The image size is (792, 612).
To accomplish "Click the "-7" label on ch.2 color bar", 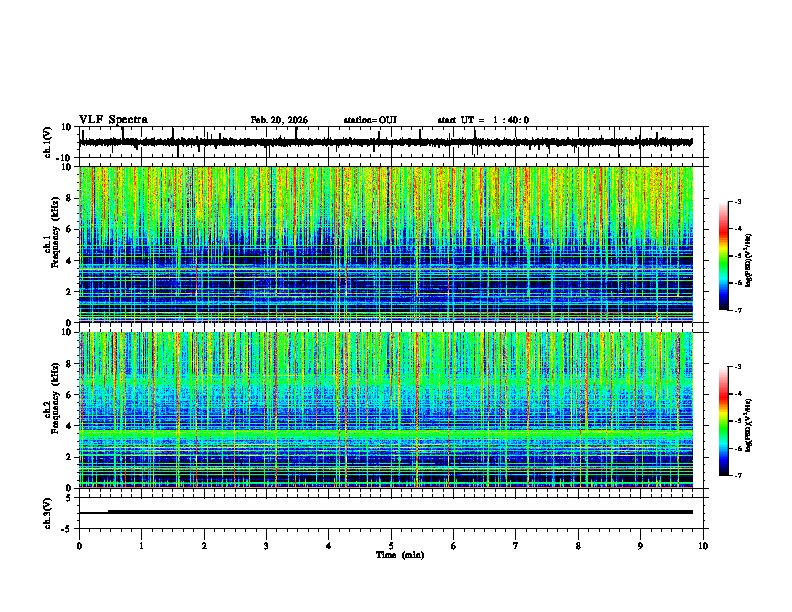I will [738, 475].
